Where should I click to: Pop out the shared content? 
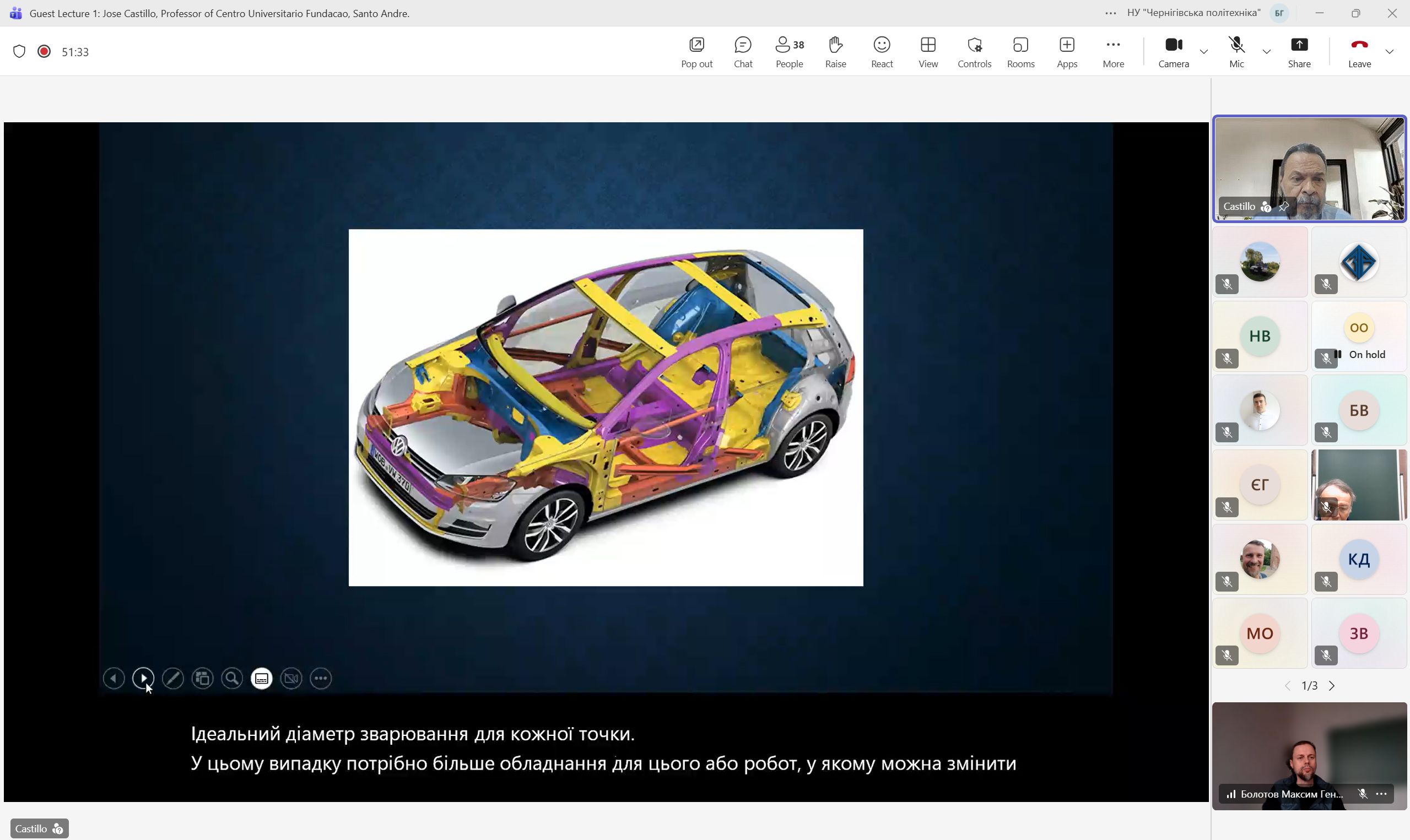click(696, 52)
